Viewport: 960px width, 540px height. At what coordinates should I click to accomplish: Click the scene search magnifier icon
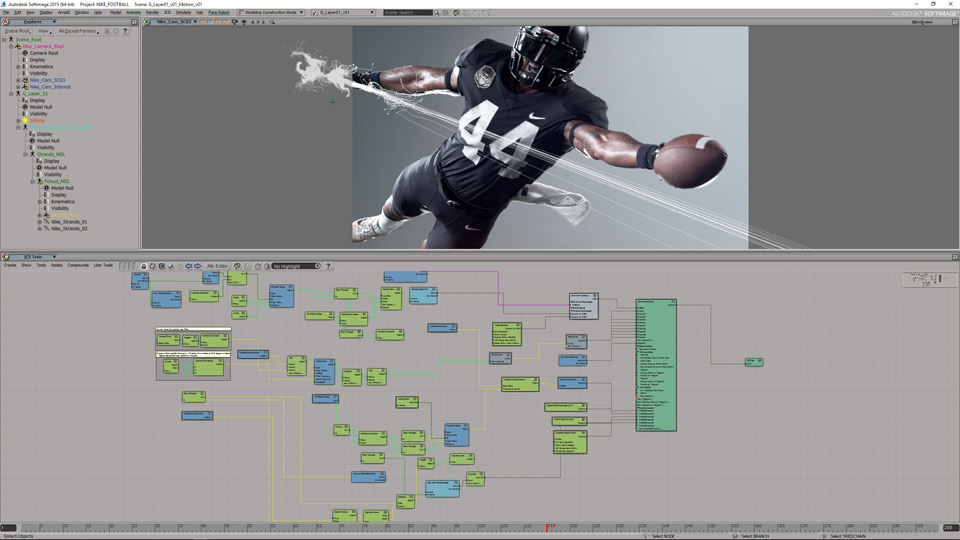click(x=437, y=12)
